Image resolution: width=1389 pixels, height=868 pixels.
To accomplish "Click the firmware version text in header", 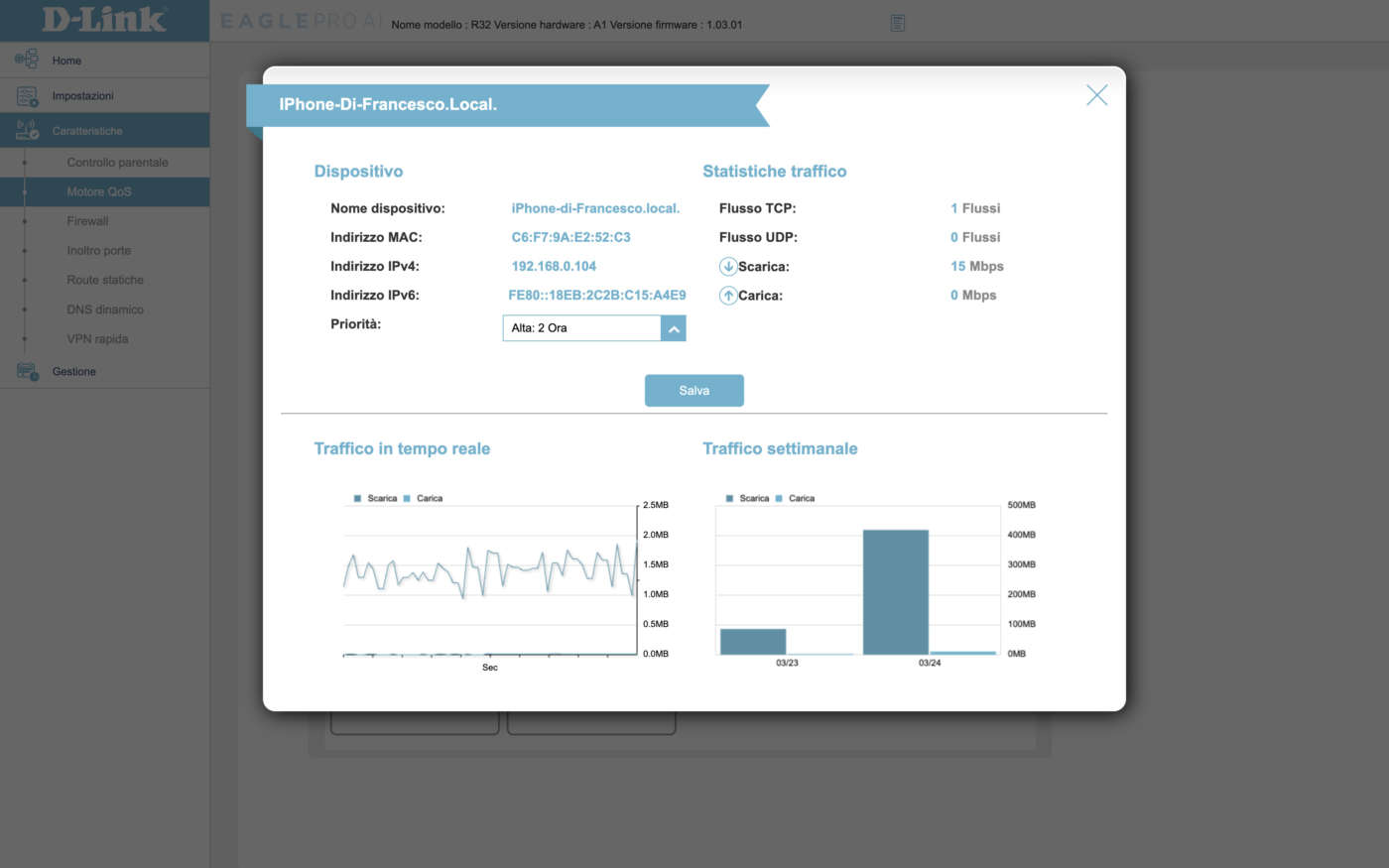I will (x=677, y=25).
